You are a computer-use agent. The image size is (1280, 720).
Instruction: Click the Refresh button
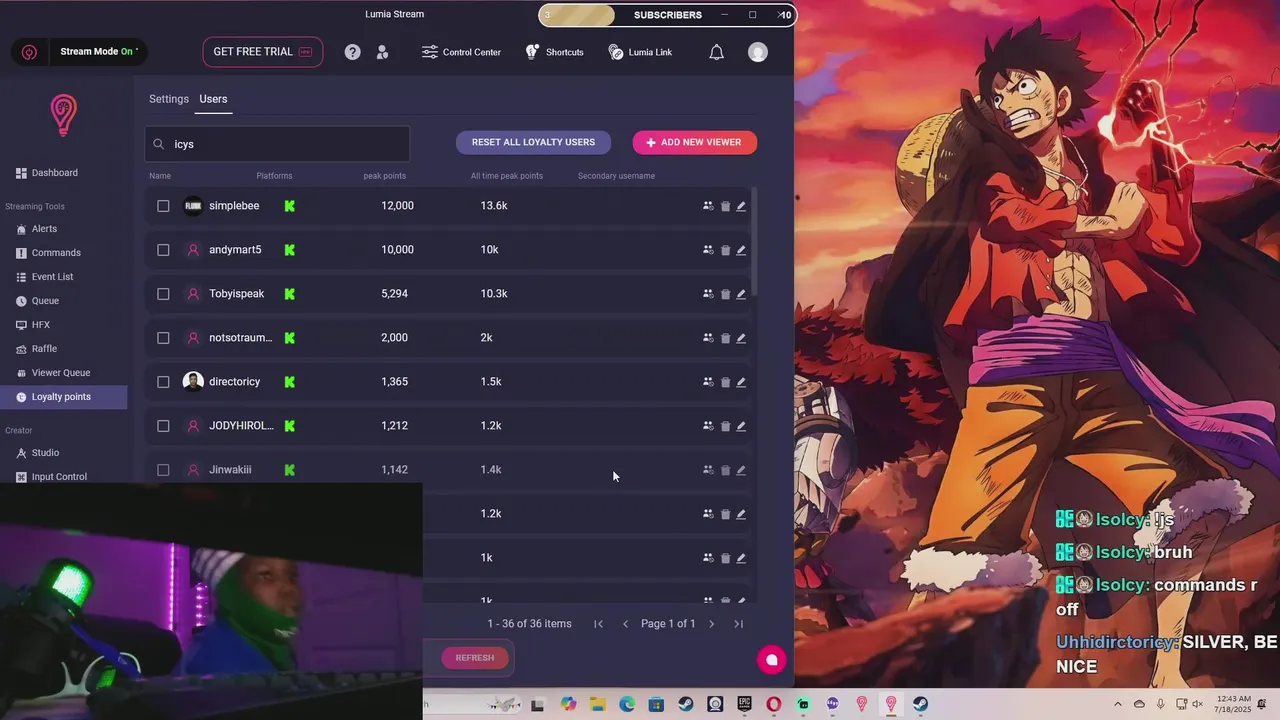(474, 658)
